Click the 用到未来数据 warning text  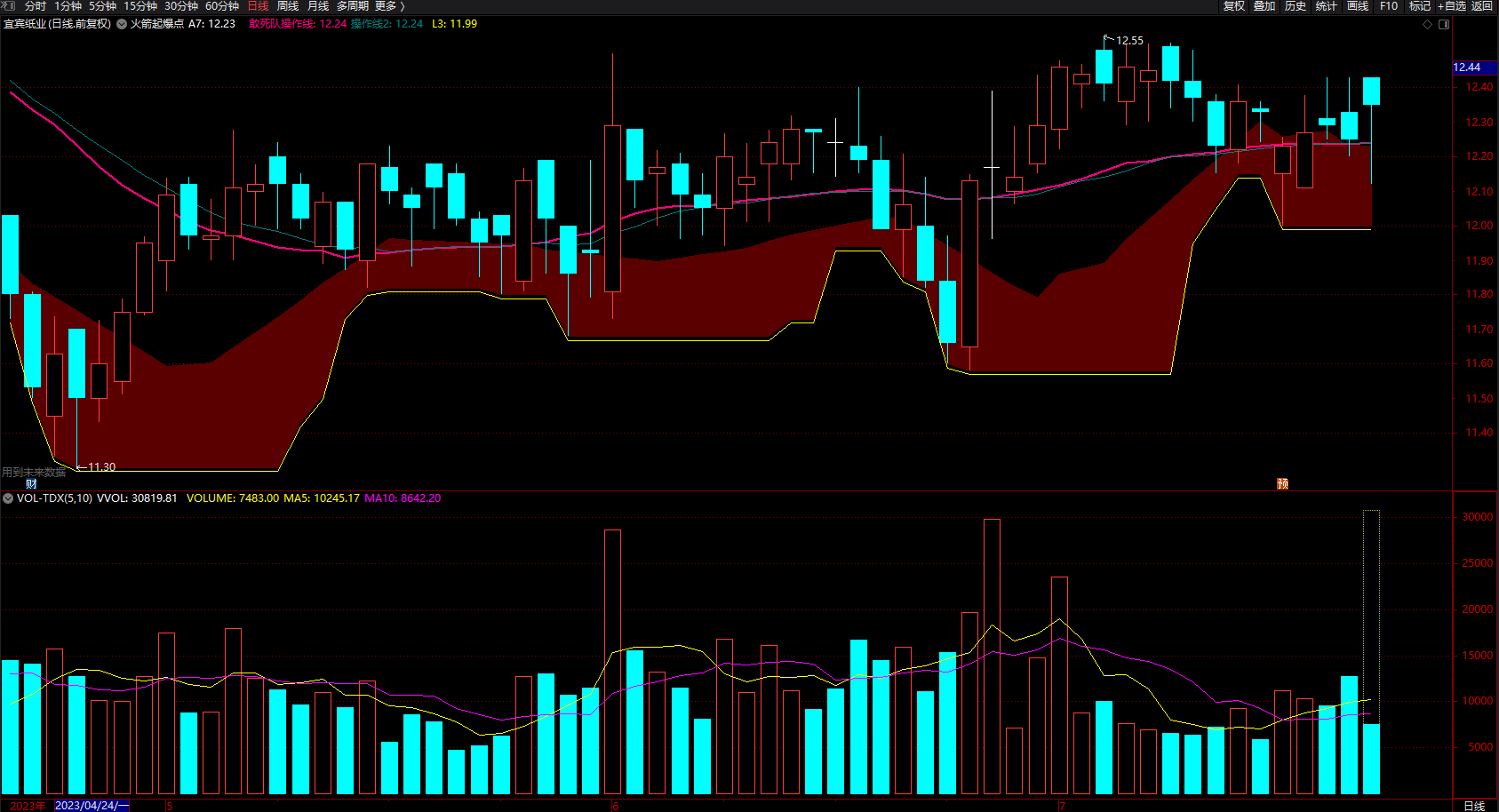pos(34,473)
